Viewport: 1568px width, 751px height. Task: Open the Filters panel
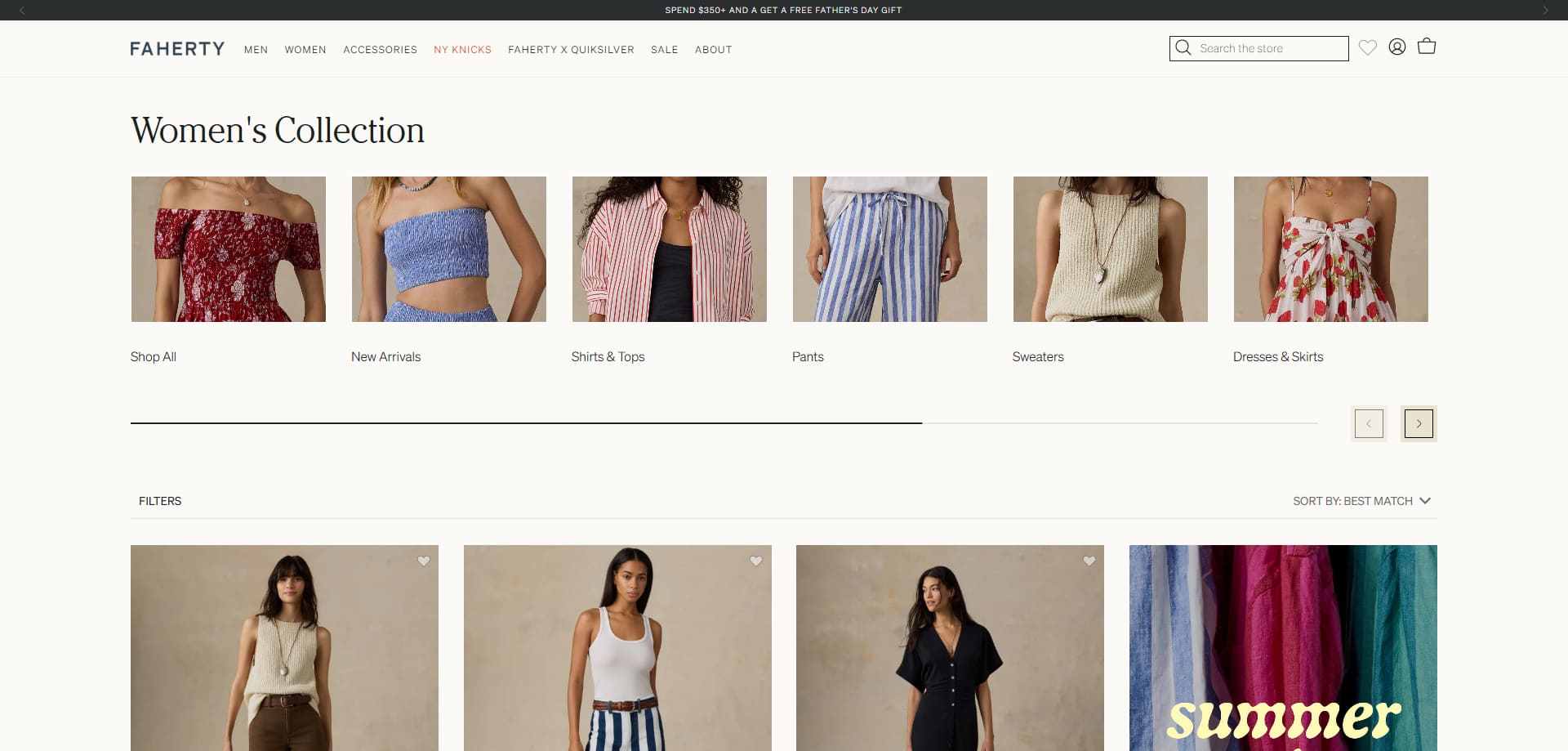160,501
